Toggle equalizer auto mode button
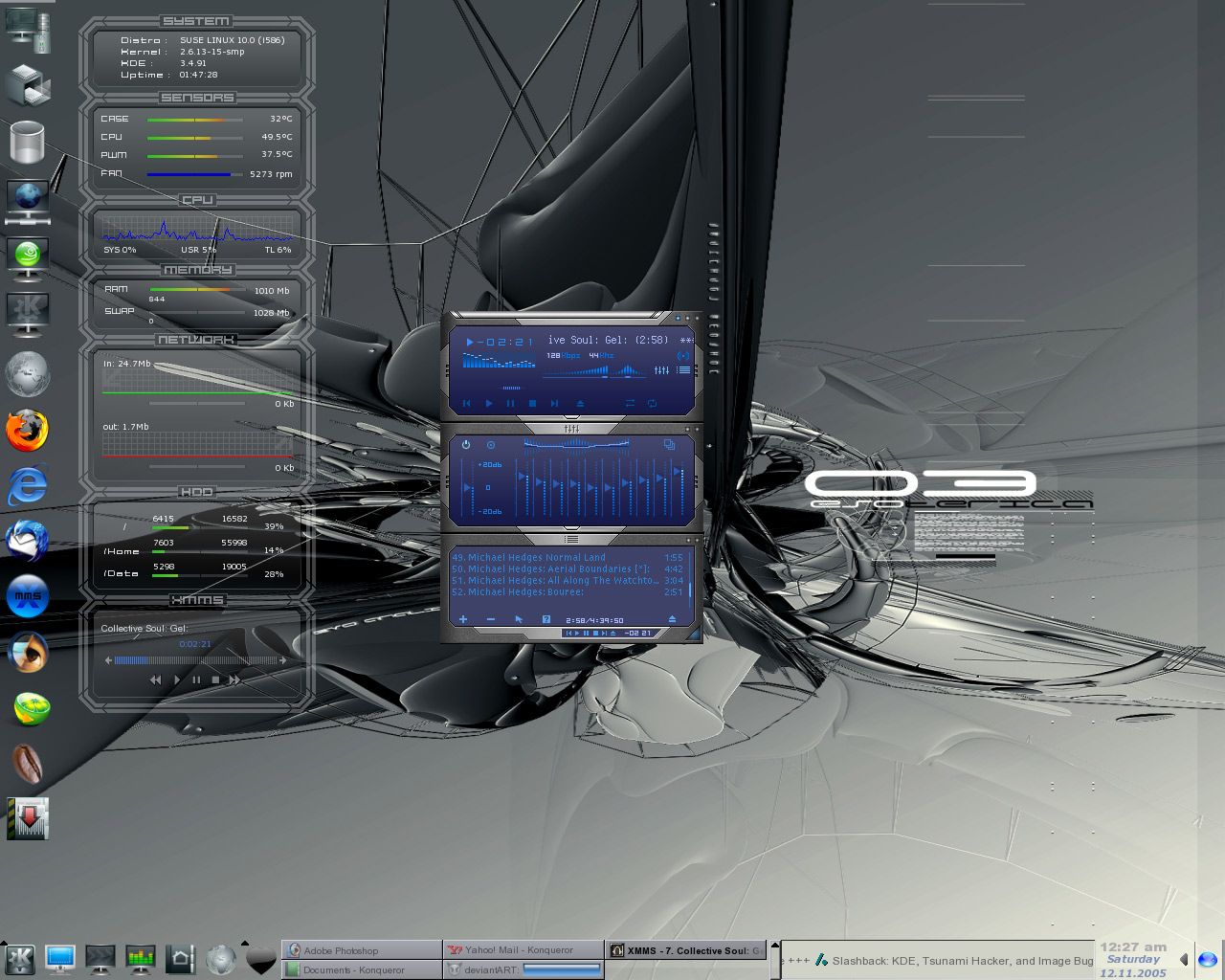1225x980 pixels. coord(491,445)
